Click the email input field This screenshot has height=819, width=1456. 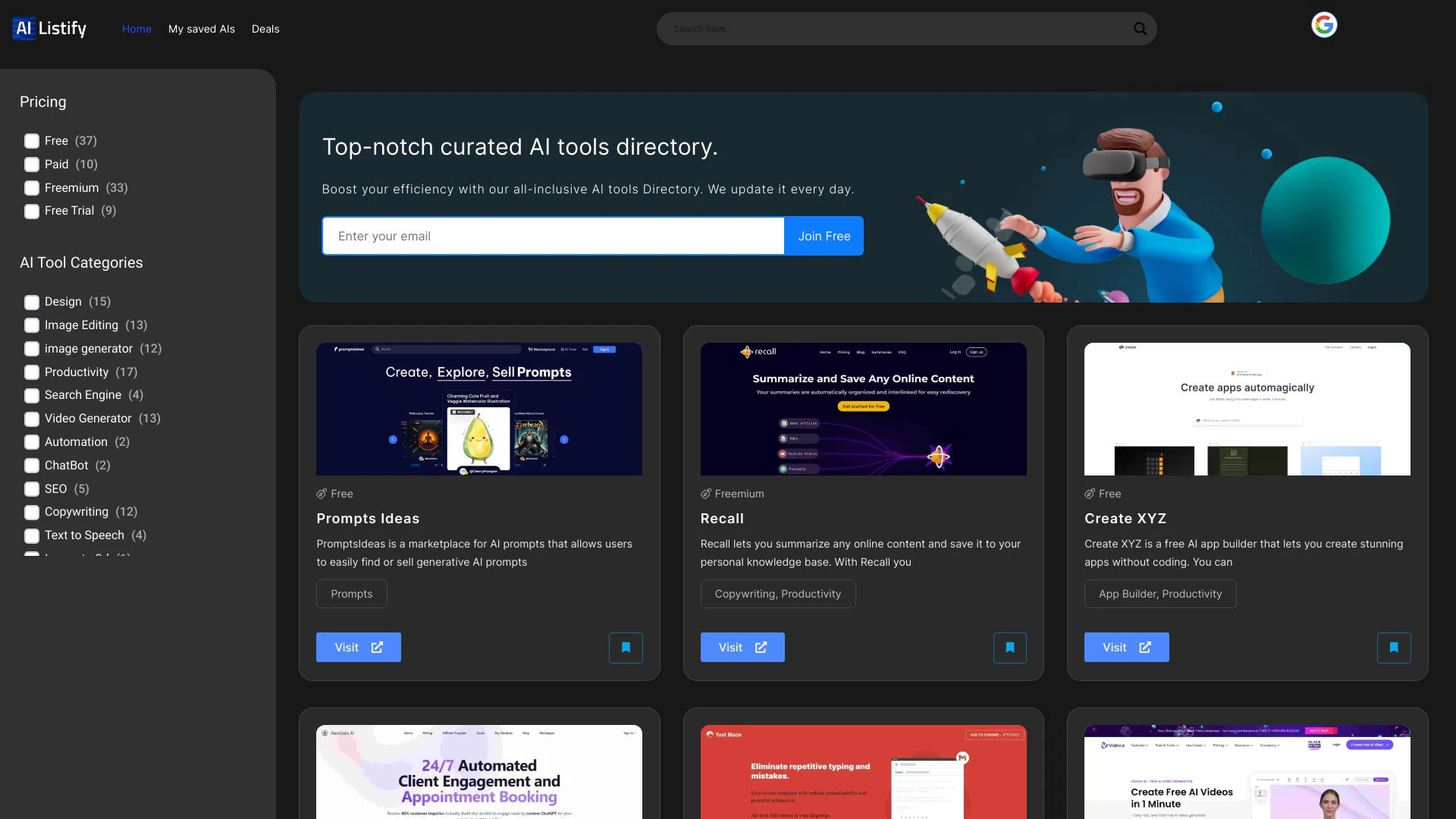pos(554,236)
